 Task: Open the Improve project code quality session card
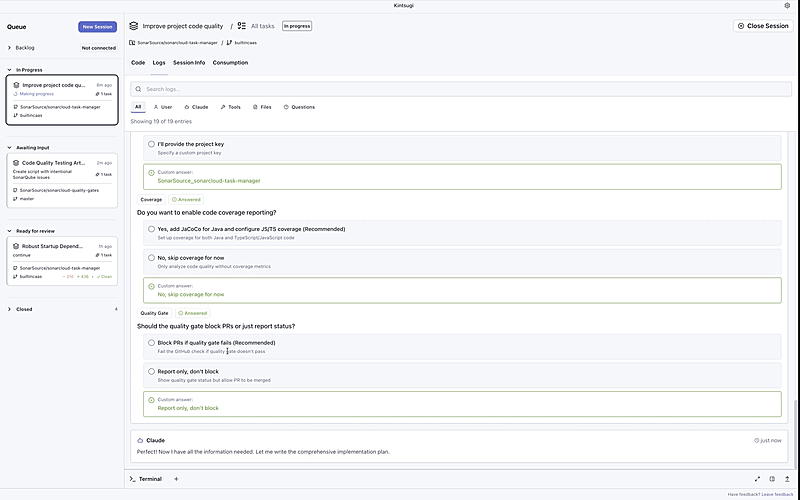(x=62, y=100)
